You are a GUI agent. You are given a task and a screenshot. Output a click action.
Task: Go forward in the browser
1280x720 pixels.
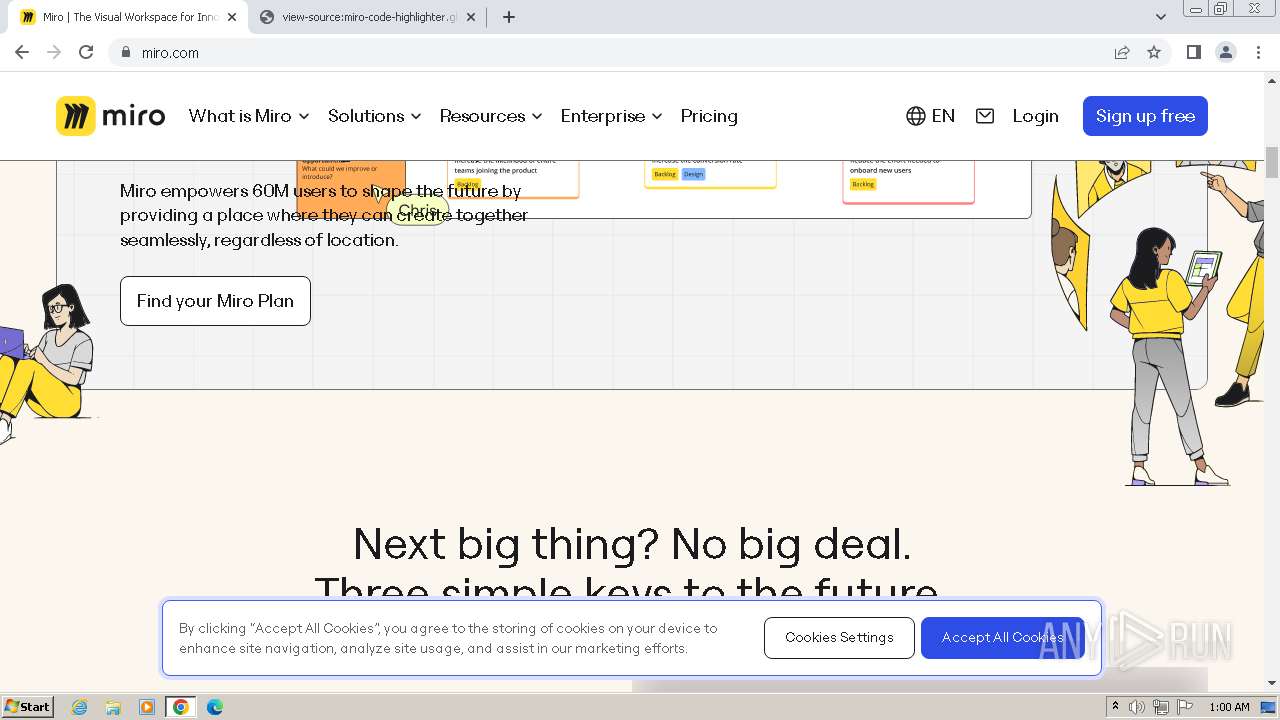(x=54, y=52)
